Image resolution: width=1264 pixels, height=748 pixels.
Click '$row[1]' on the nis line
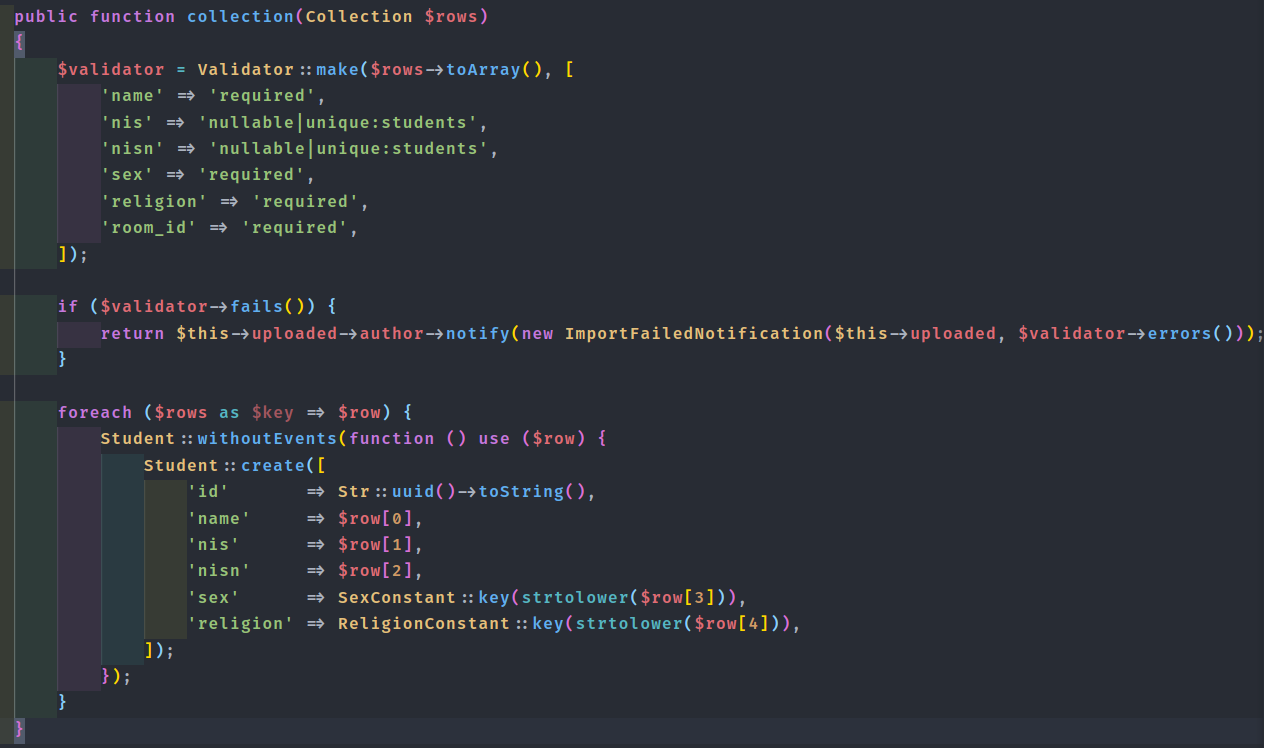click(375, 545)
